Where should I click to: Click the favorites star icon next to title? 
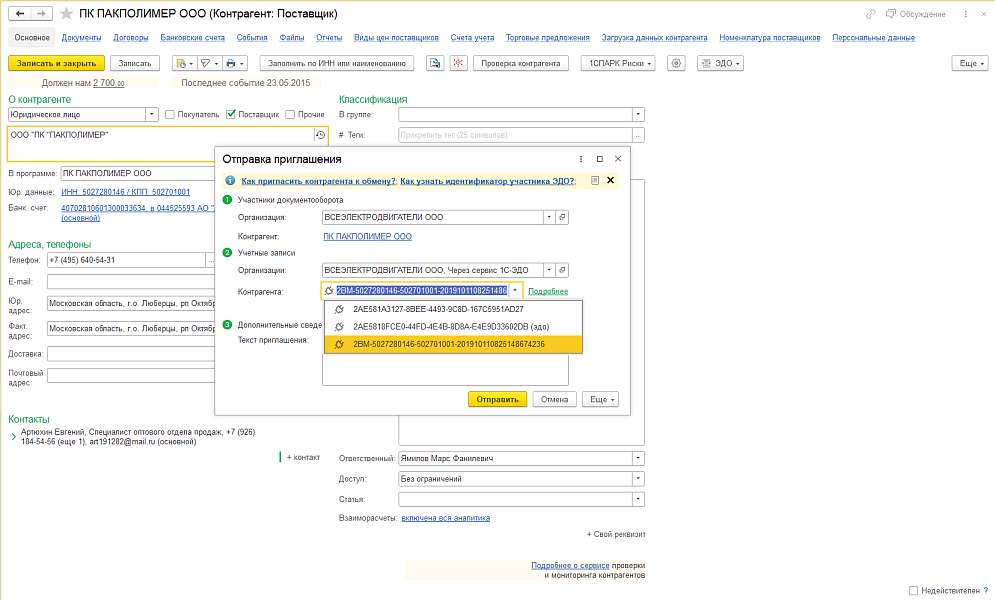(67, 14)
